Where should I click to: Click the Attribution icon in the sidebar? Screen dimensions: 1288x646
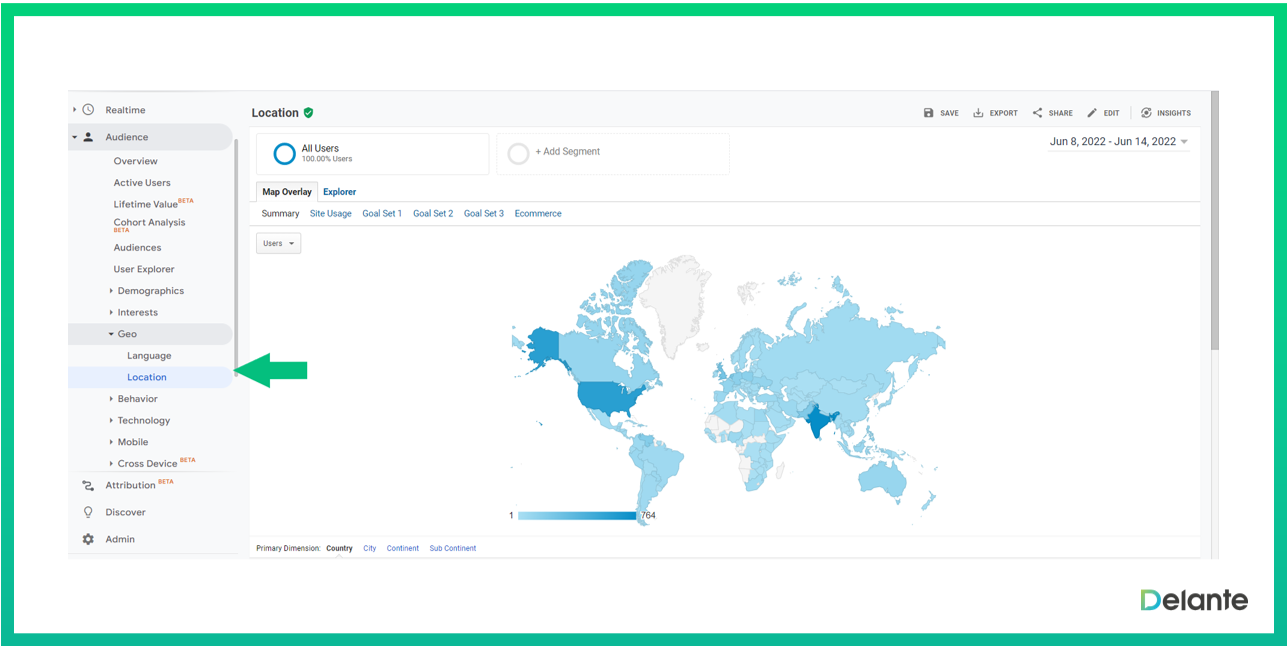[88, 486]
